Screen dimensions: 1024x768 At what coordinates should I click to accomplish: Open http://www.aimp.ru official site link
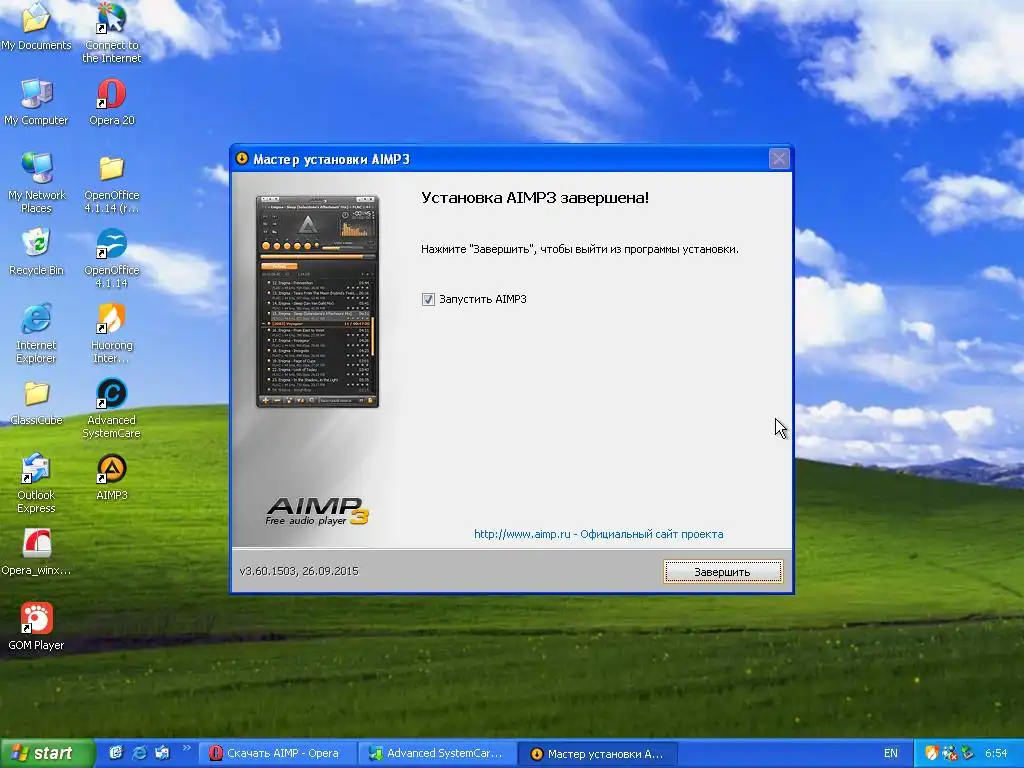(x=598, y=534)
